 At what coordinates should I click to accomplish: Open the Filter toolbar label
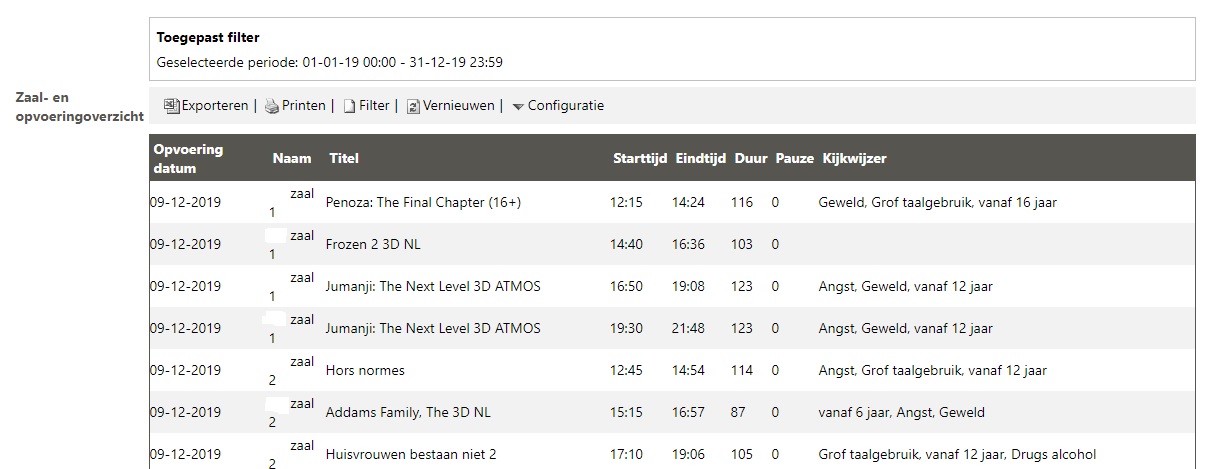[374, 105]
